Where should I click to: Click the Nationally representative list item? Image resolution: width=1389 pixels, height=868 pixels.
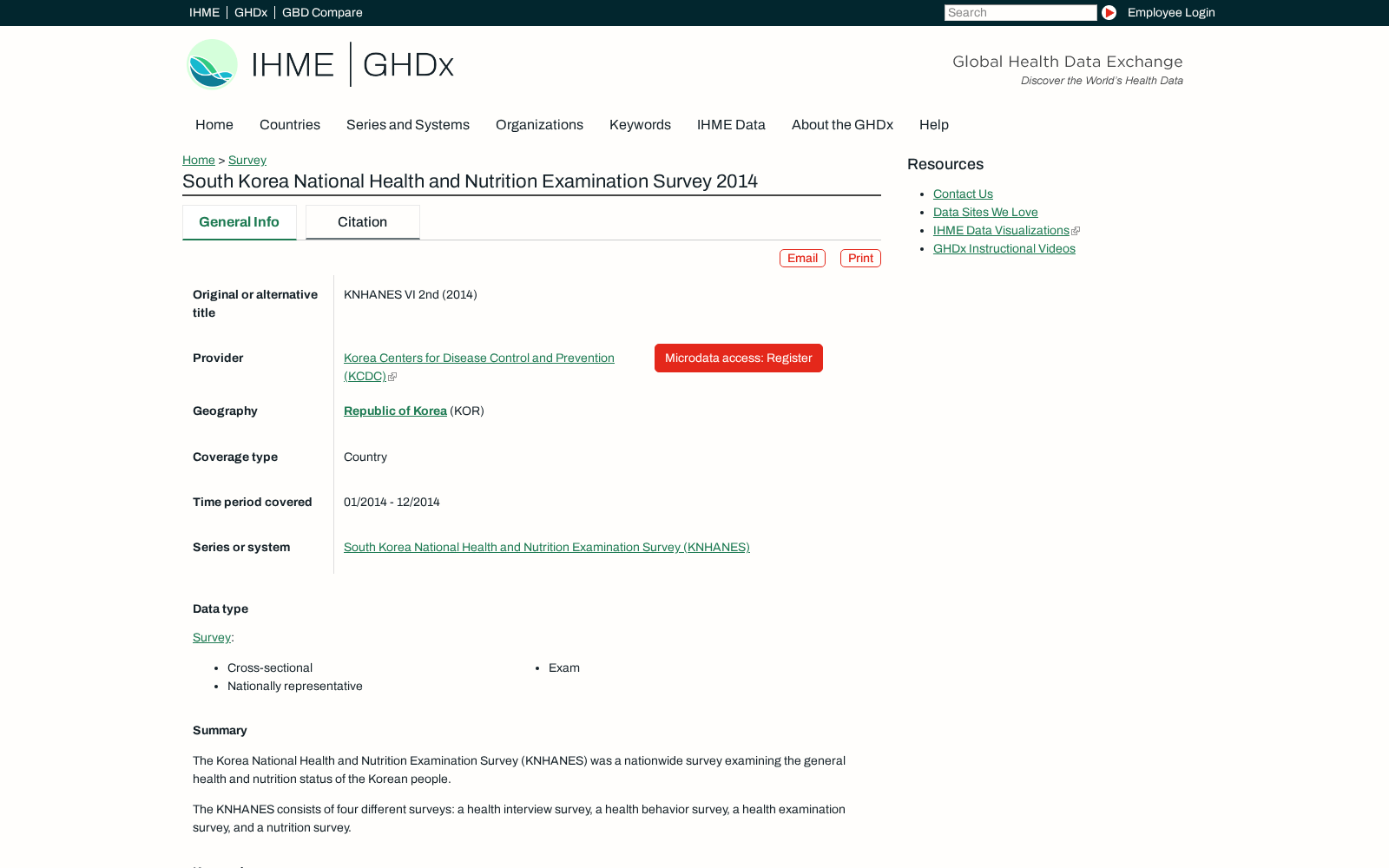coord(295,687)
